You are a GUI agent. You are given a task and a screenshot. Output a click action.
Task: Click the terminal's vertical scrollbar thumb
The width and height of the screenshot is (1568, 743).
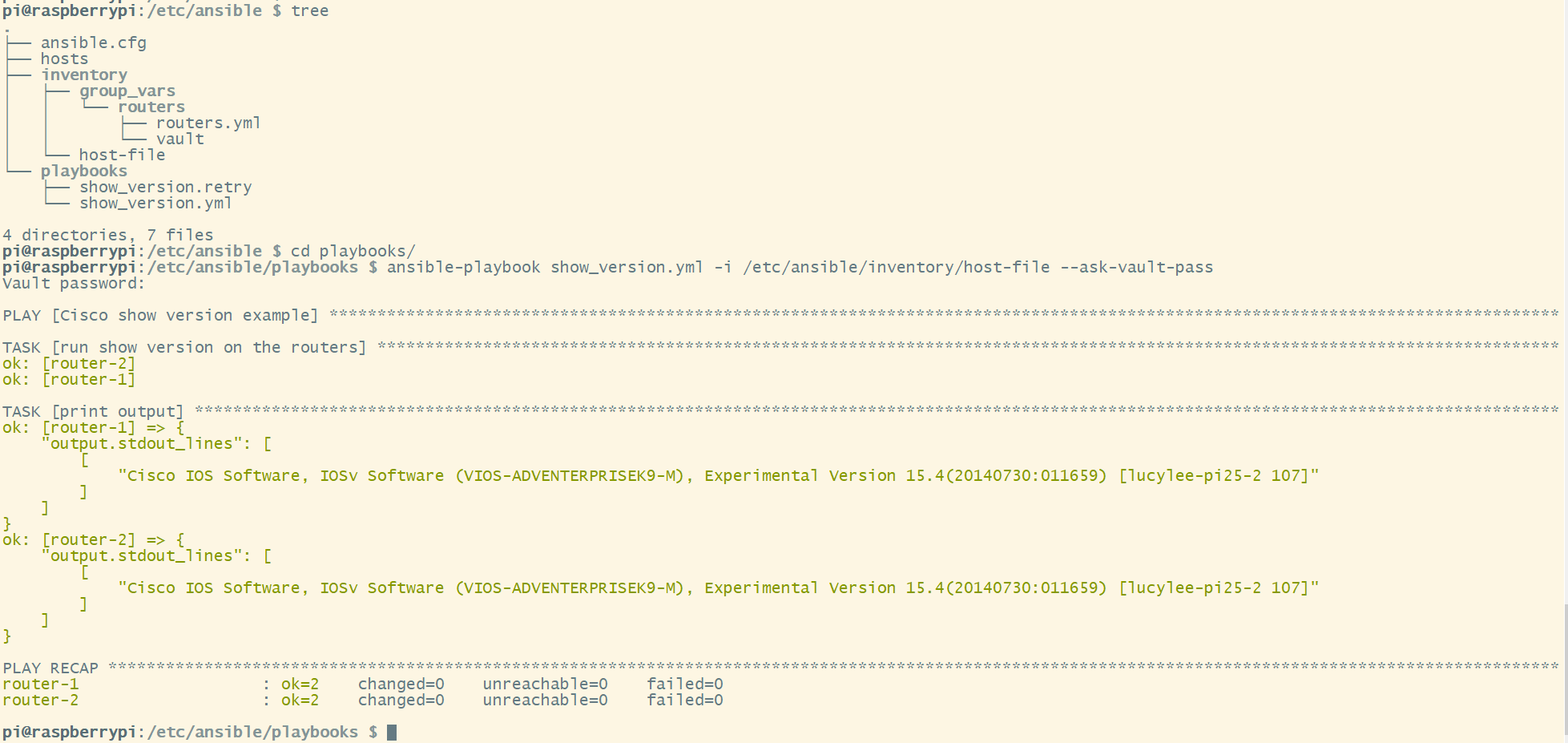(x=1565, y=669)
